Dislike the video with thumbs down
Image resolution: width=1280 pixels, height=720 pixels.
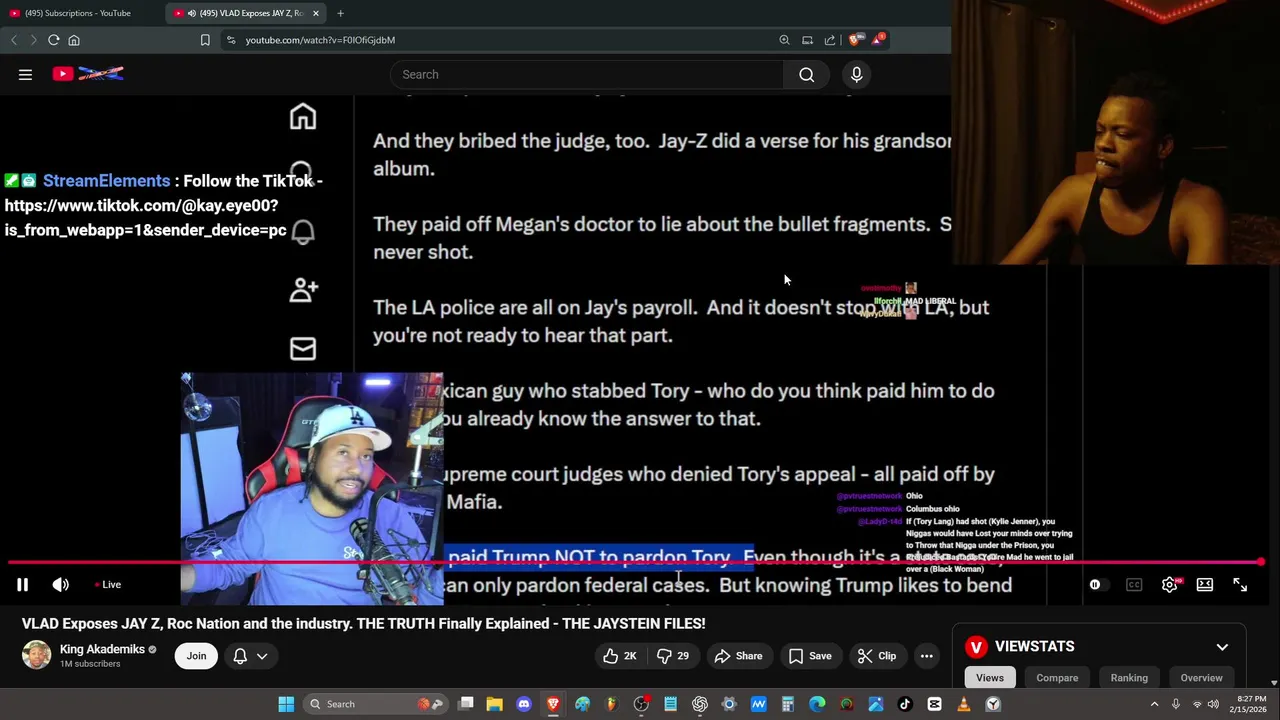(673, 656)
